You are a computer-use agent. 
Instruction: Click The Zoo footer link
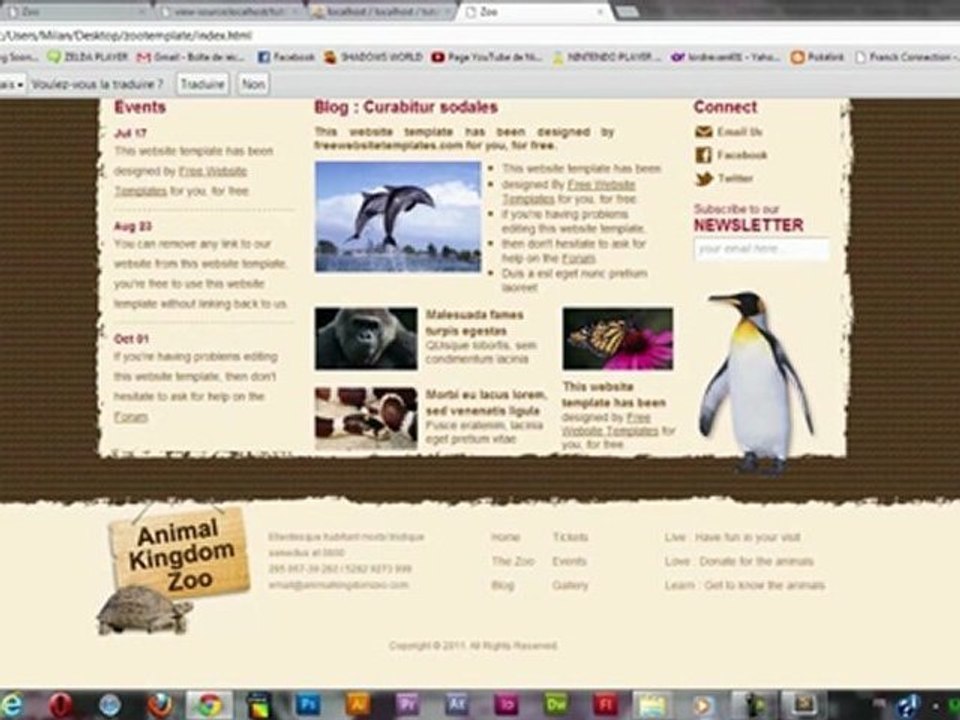tap(513, 561)
